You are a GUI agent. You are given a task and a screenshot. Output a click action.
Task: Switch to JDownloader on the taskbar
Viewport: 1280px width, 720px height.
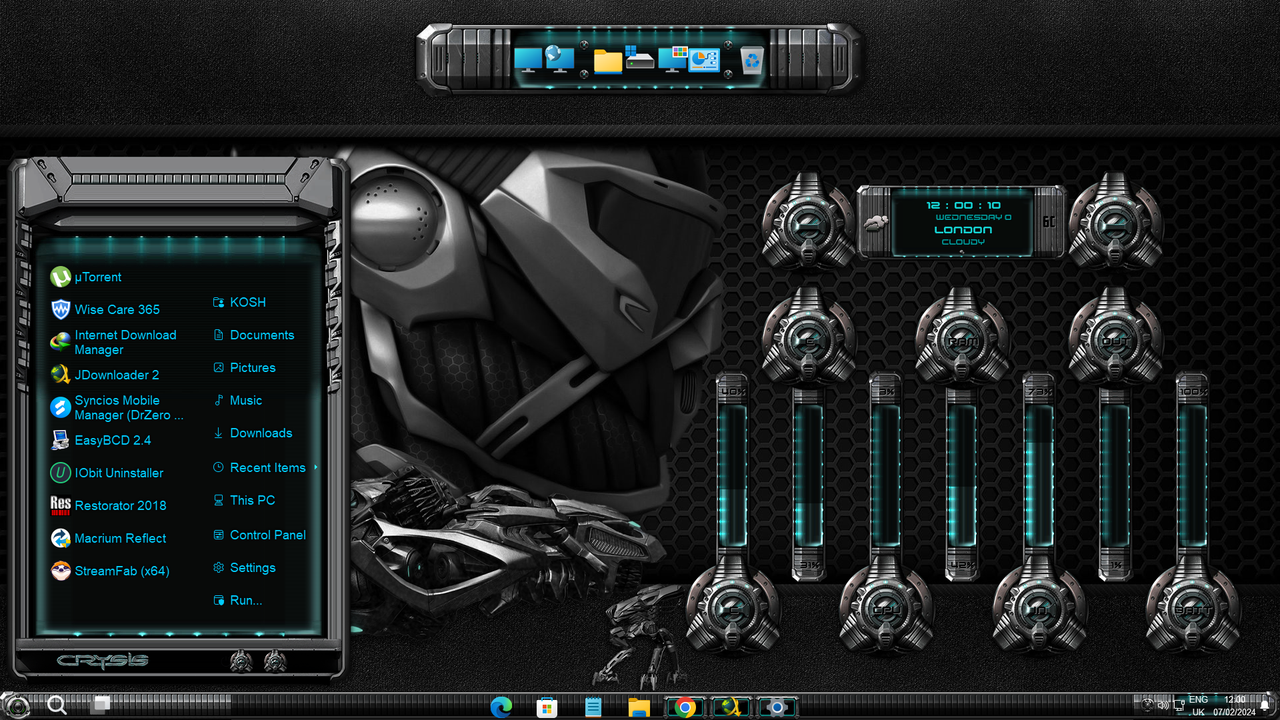(x=731, y=707)
